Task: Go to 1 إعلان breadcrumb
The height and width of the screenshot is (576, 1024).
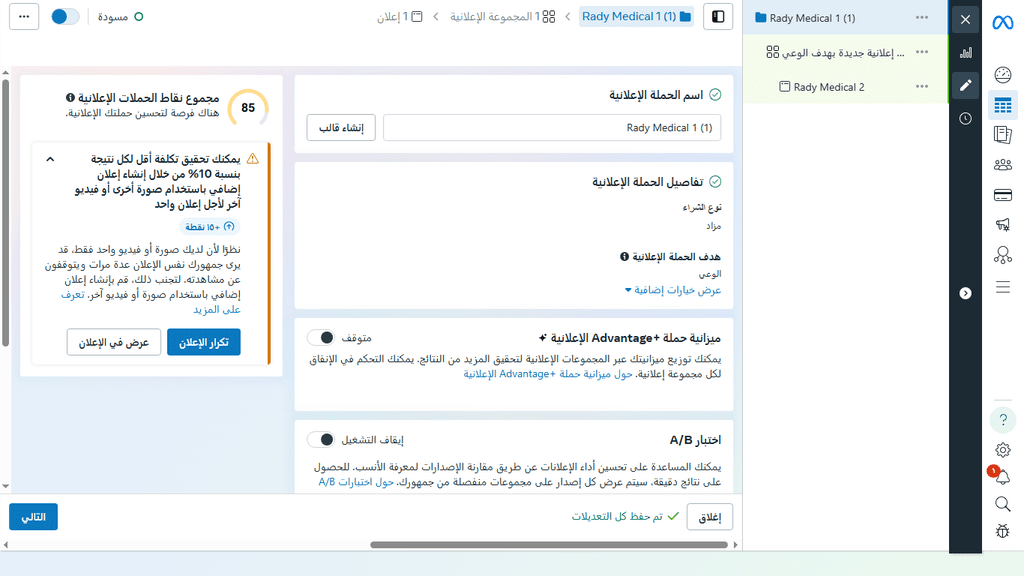Action: [x=400, y=17]
